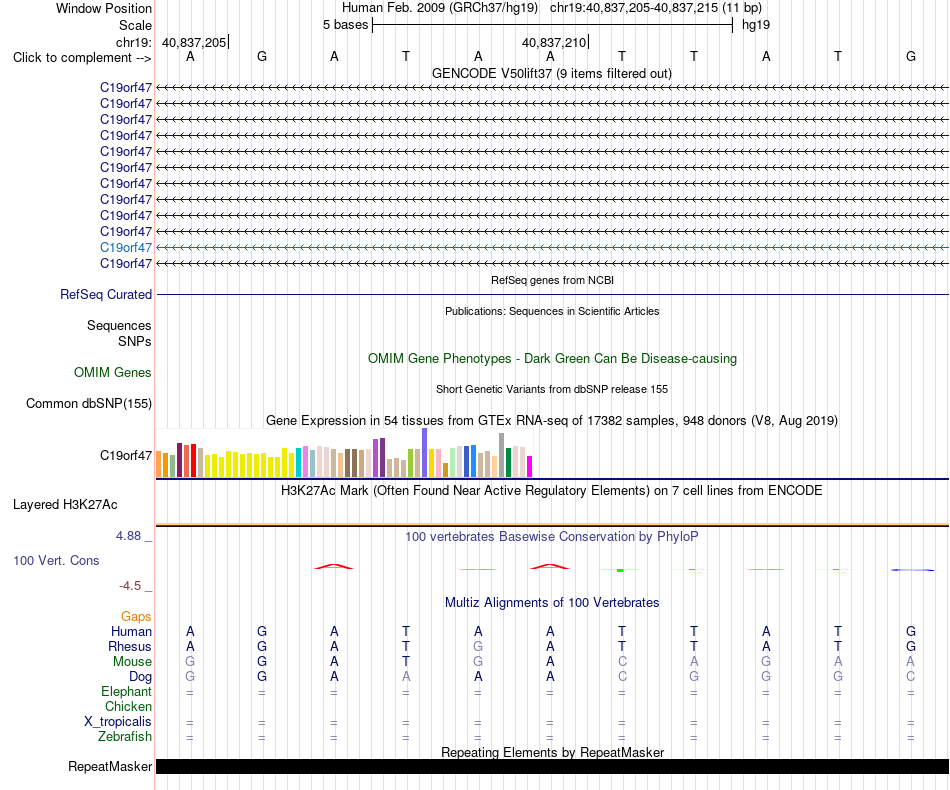The image size is (950, 790).
Task: Select the X_tropicalis alignment row label
Action: [118, 722]
